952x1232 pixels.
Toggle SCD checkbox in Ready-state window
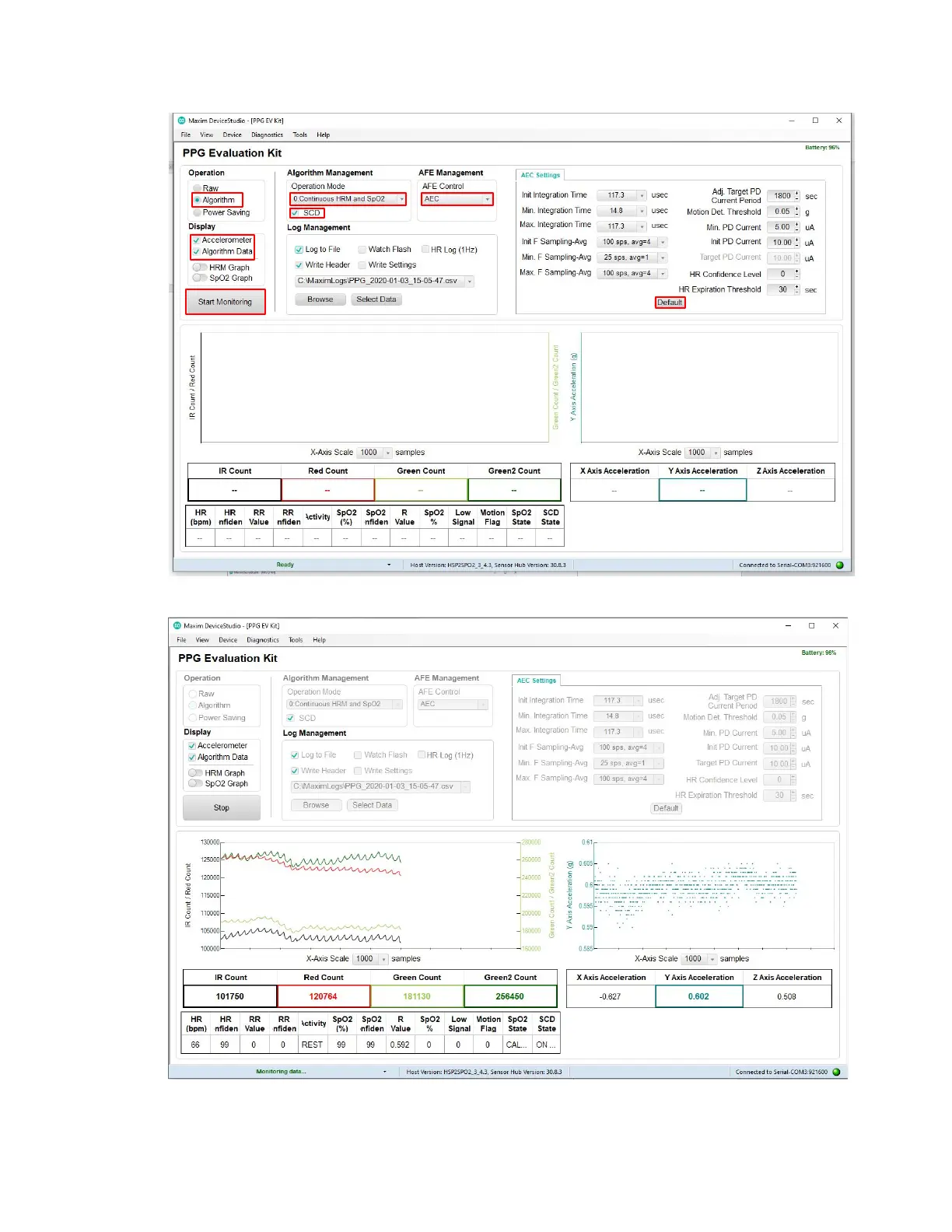click(x=295, y=213)
